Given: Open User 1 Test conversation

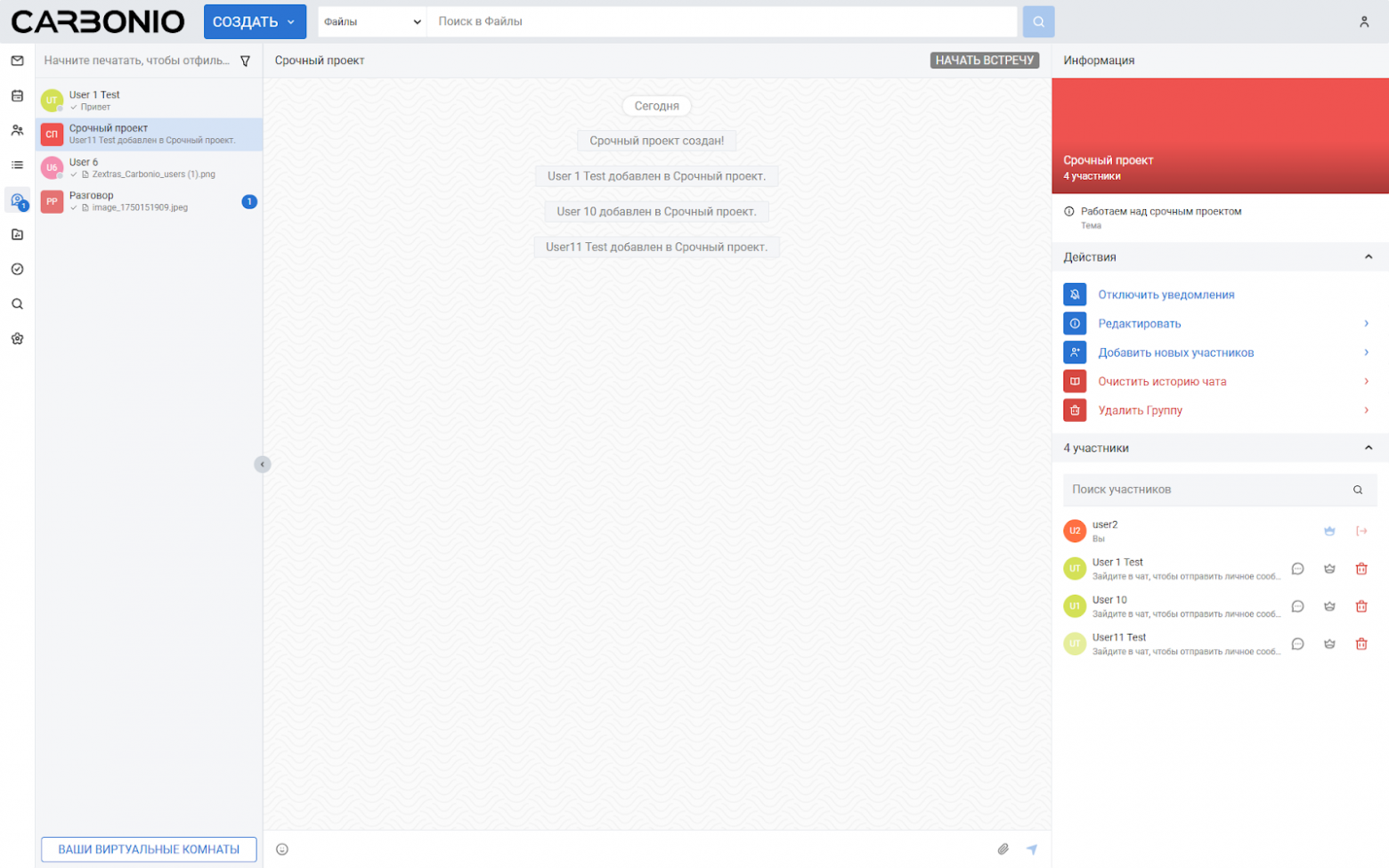Looking at the screenshot, I should [x=149, y=101].
